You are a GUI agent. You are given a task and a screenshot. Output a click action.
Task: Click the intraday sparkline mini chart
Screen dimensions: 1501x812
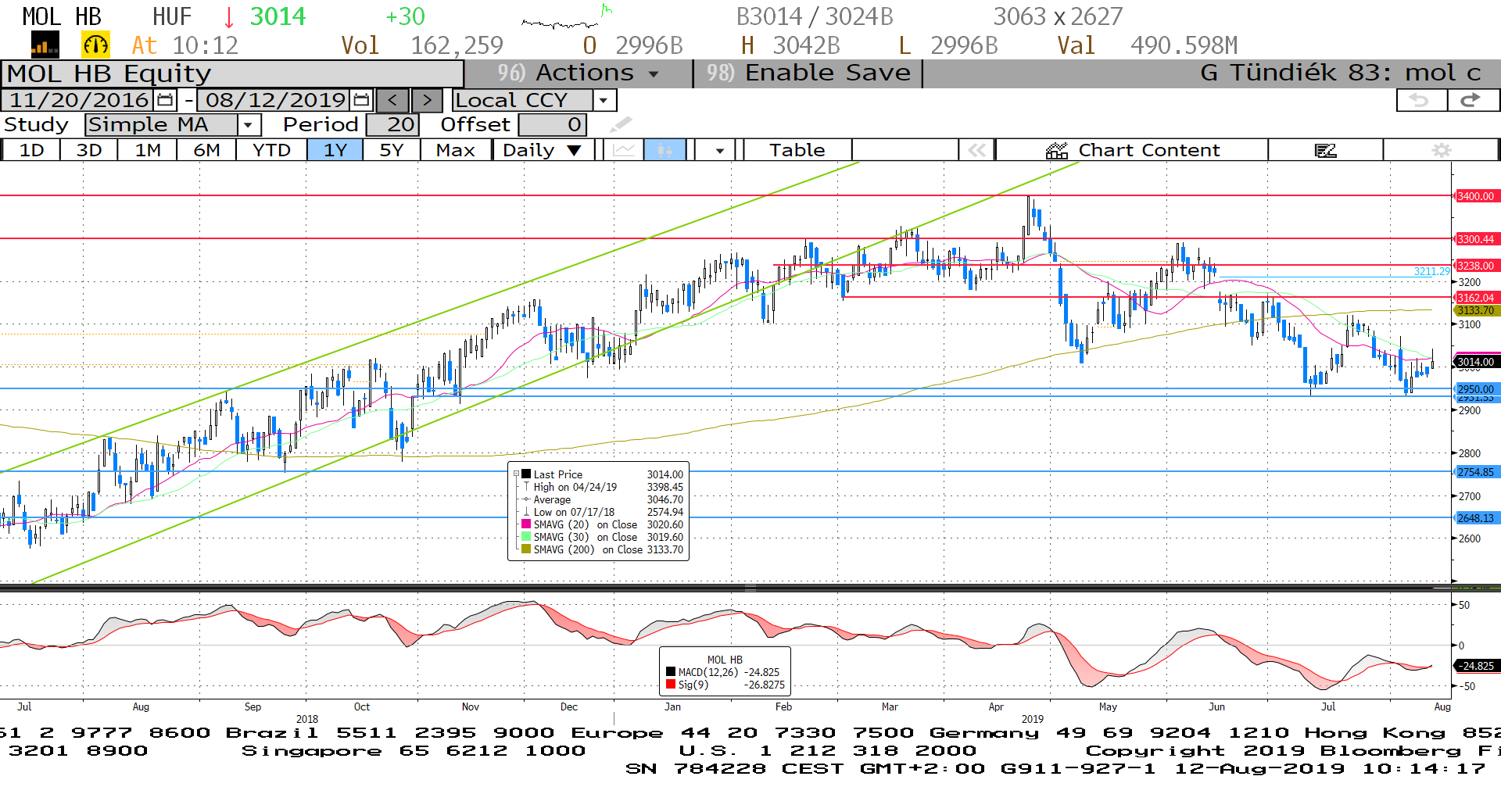[568, 17]
